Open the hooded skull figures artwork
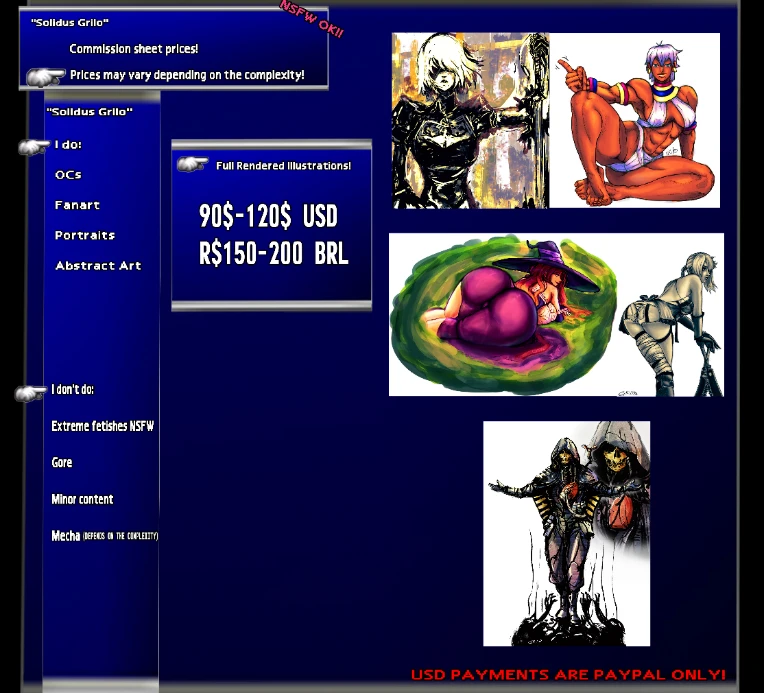The height and width of the screenshot is (693, 764). point(567,534)
